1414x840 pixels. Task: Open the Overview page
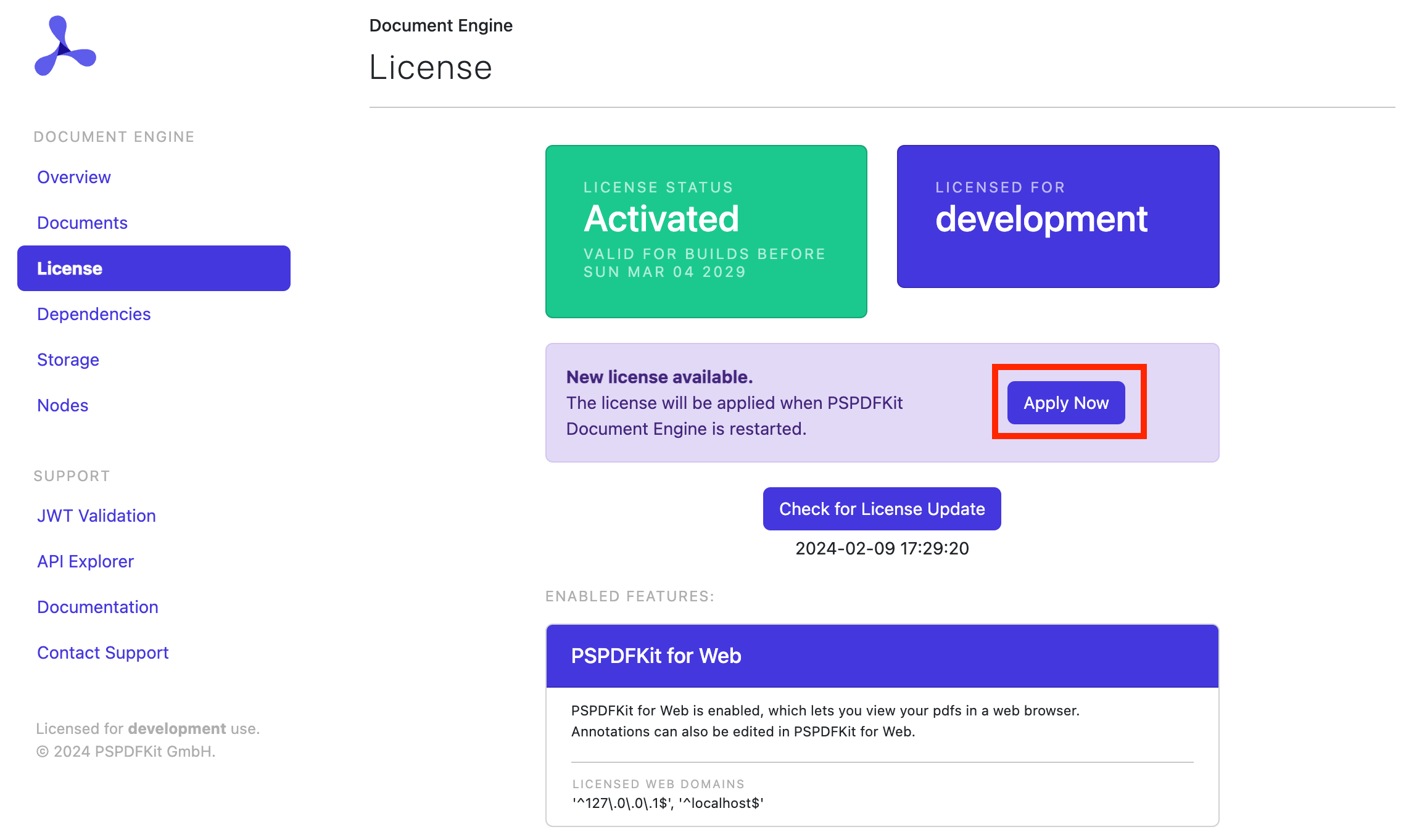coord(73,177)
